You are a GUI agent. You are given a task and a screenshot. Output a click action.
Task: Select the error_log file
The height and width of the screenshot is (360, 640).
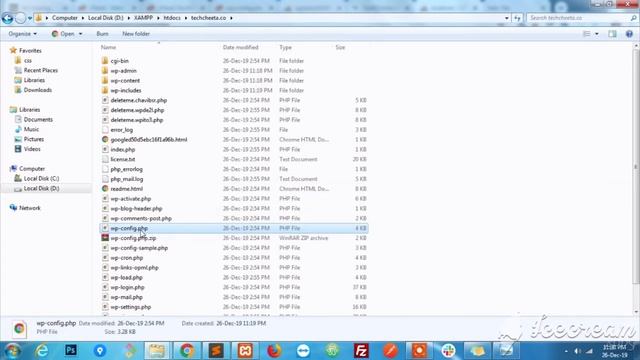tap(122, 130)
